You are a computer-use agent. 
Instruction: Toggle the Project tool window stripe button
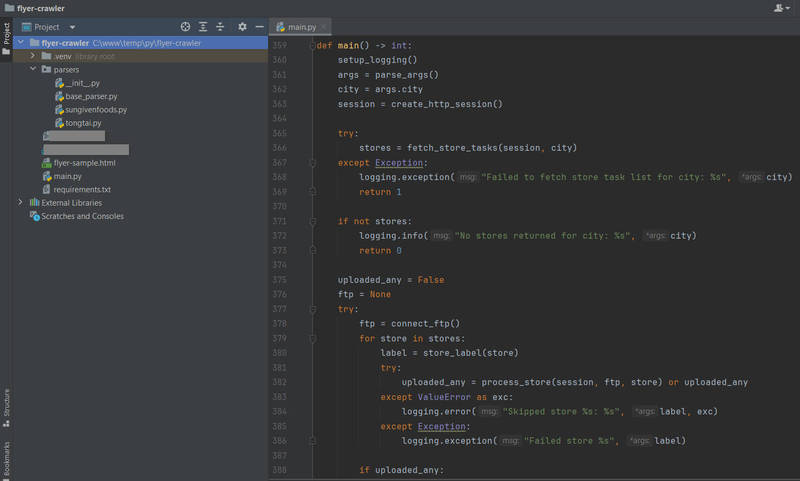point(6,39)
